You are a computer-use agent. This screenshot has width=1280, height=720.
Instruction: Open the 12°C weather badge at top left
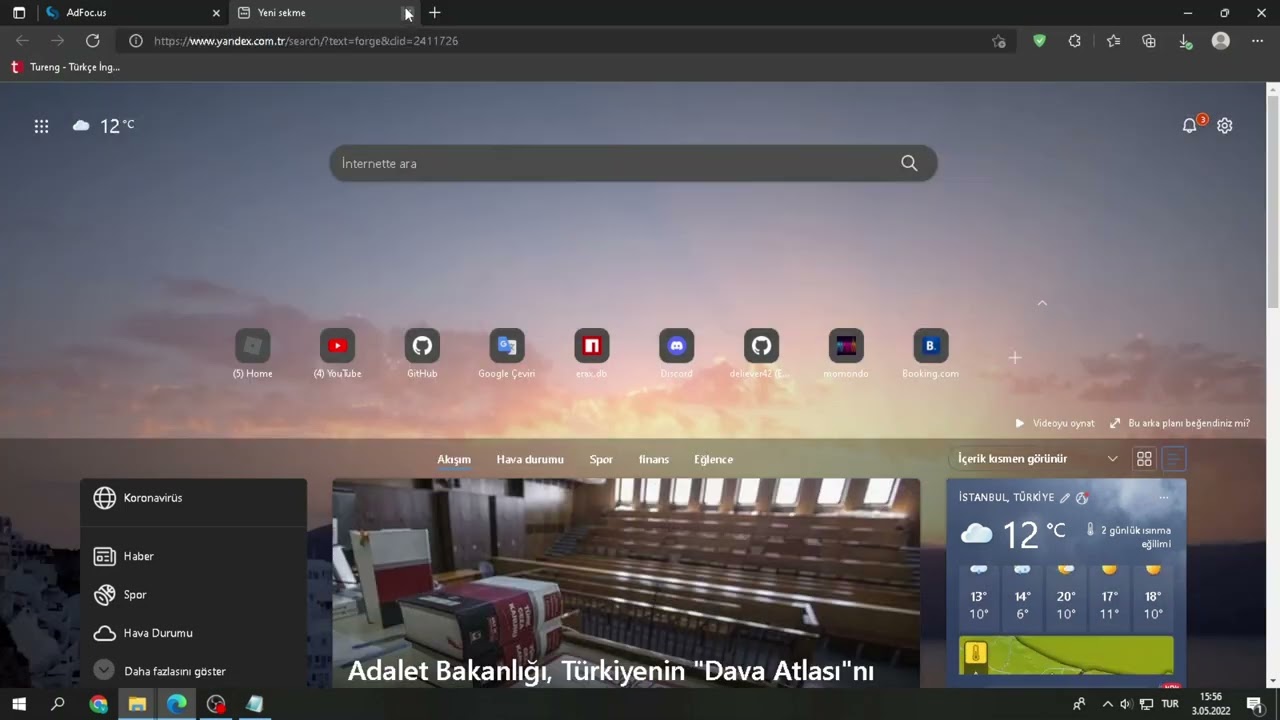(x=103, y=126)
